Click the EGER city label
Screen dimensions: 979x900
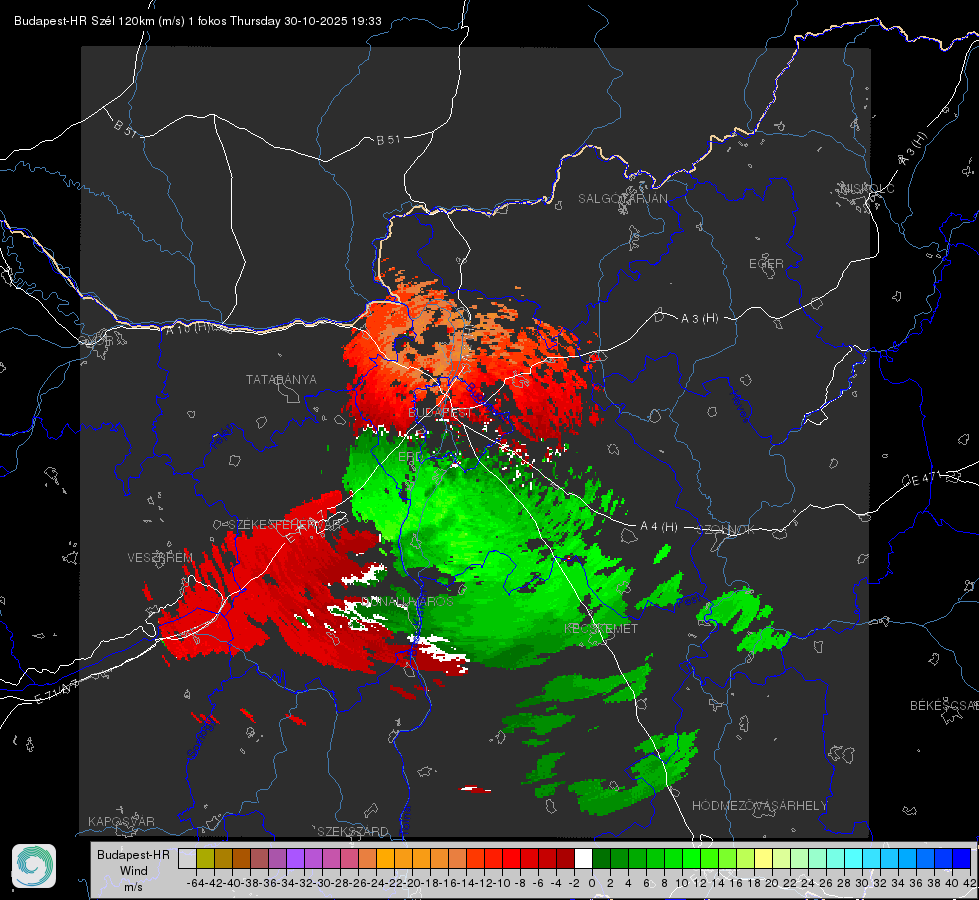tap(766, 264)
